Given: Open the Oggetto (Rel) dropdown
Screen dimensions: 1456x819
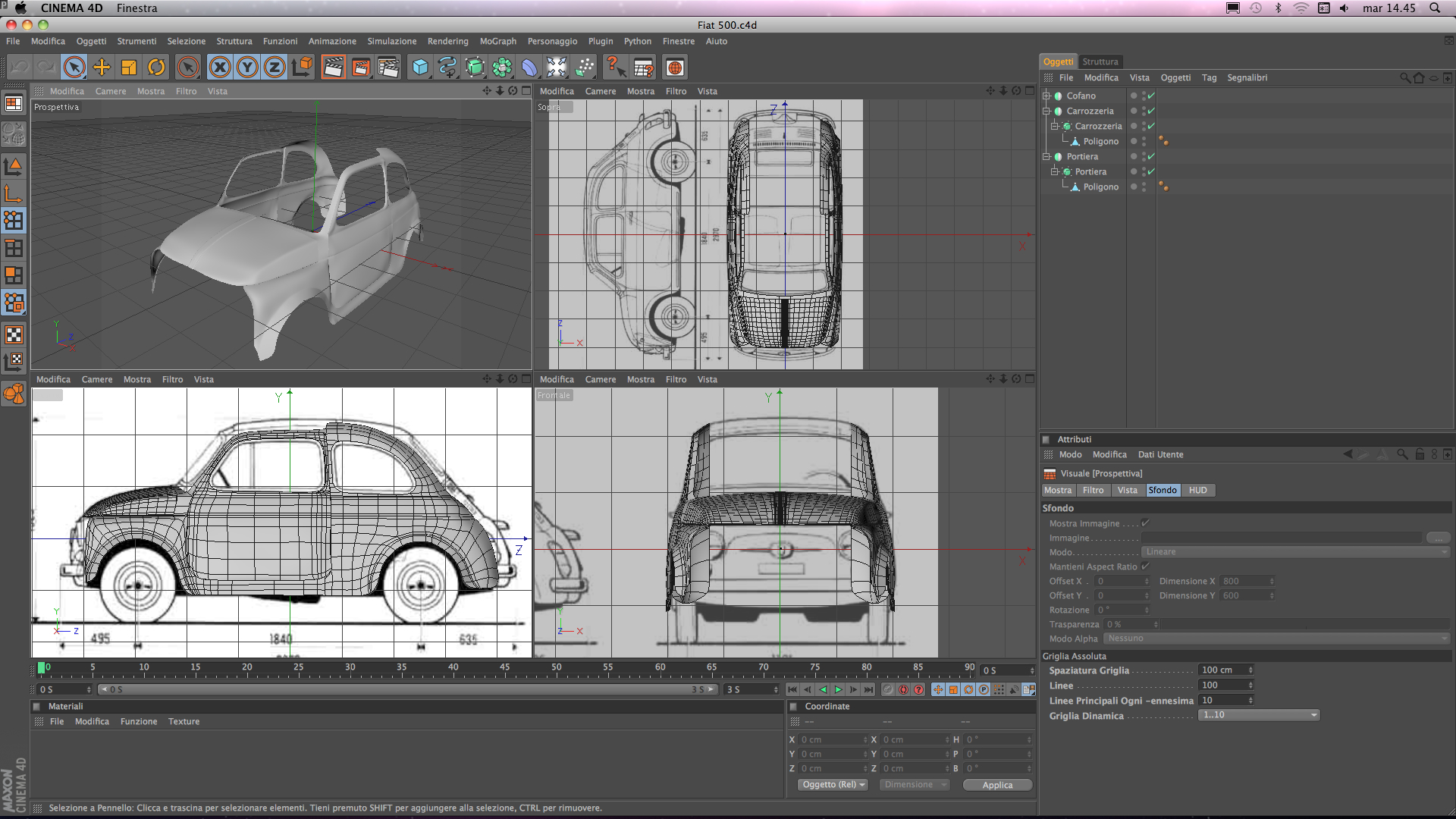Looking at the screenshot, I should (833, 785).
